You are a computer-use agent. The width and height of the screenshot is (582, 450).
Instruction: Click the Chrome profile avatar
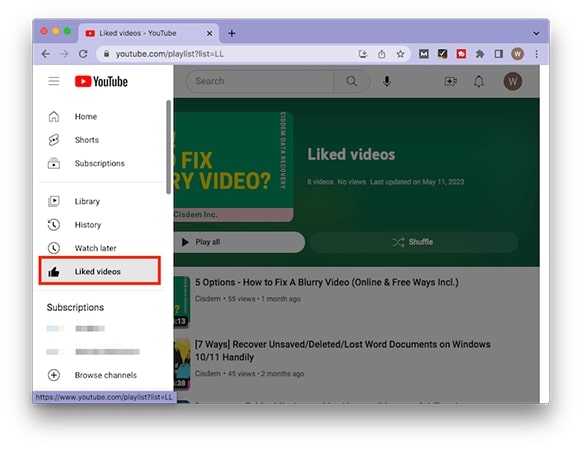click(517, 54)
